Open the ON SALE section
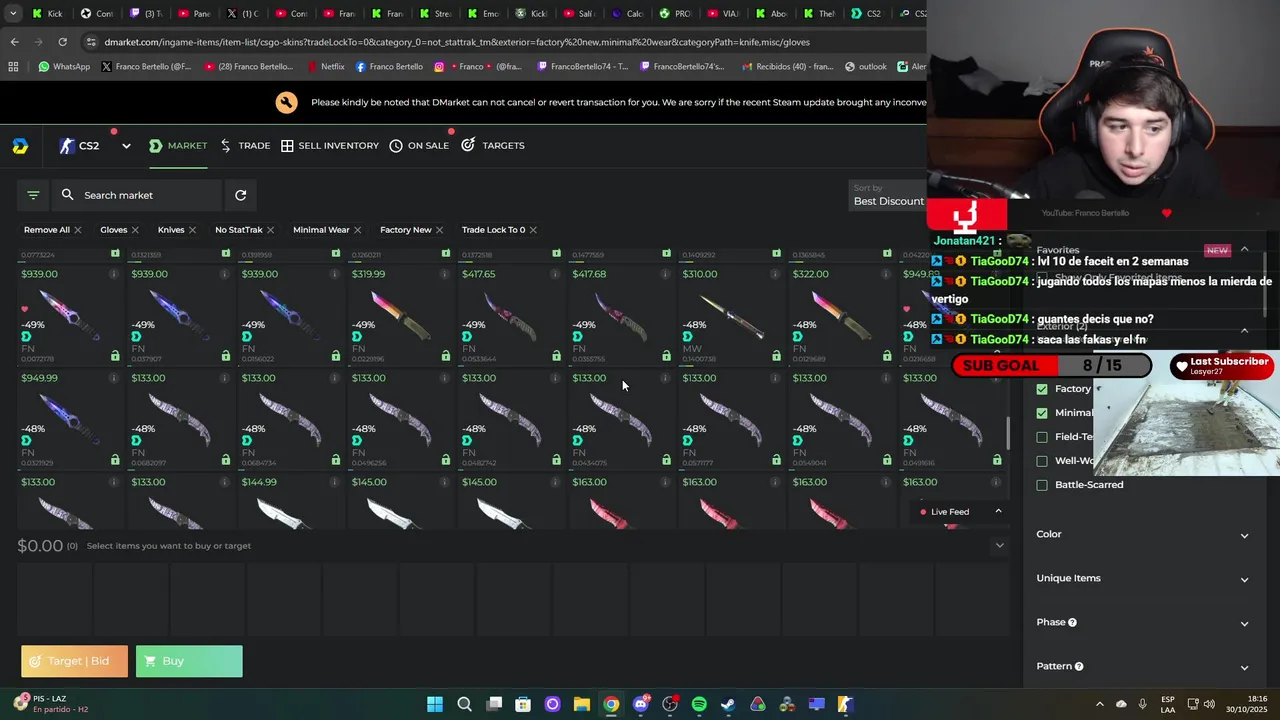The width and height of the screenshot is (1280, 720). point(419,145)
